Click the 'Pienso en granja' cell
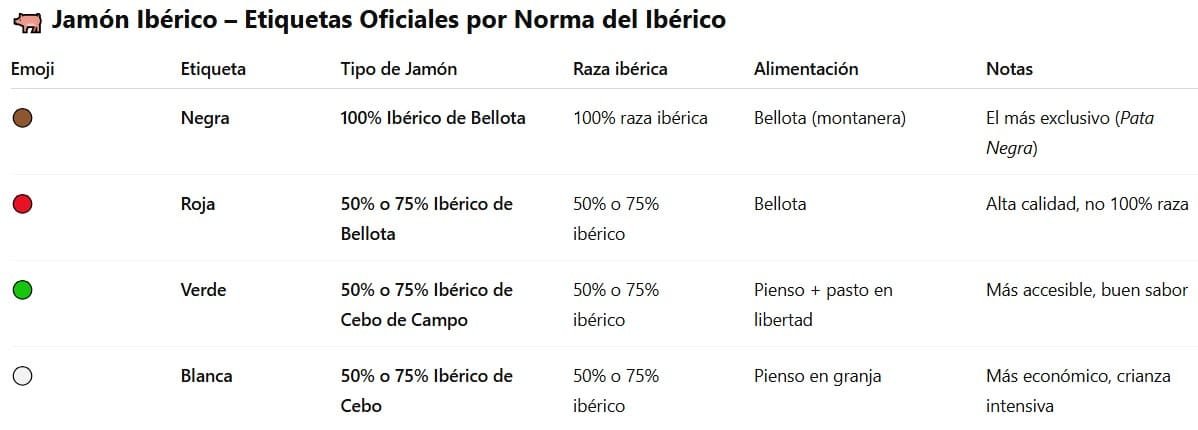 tap(817, 376)
